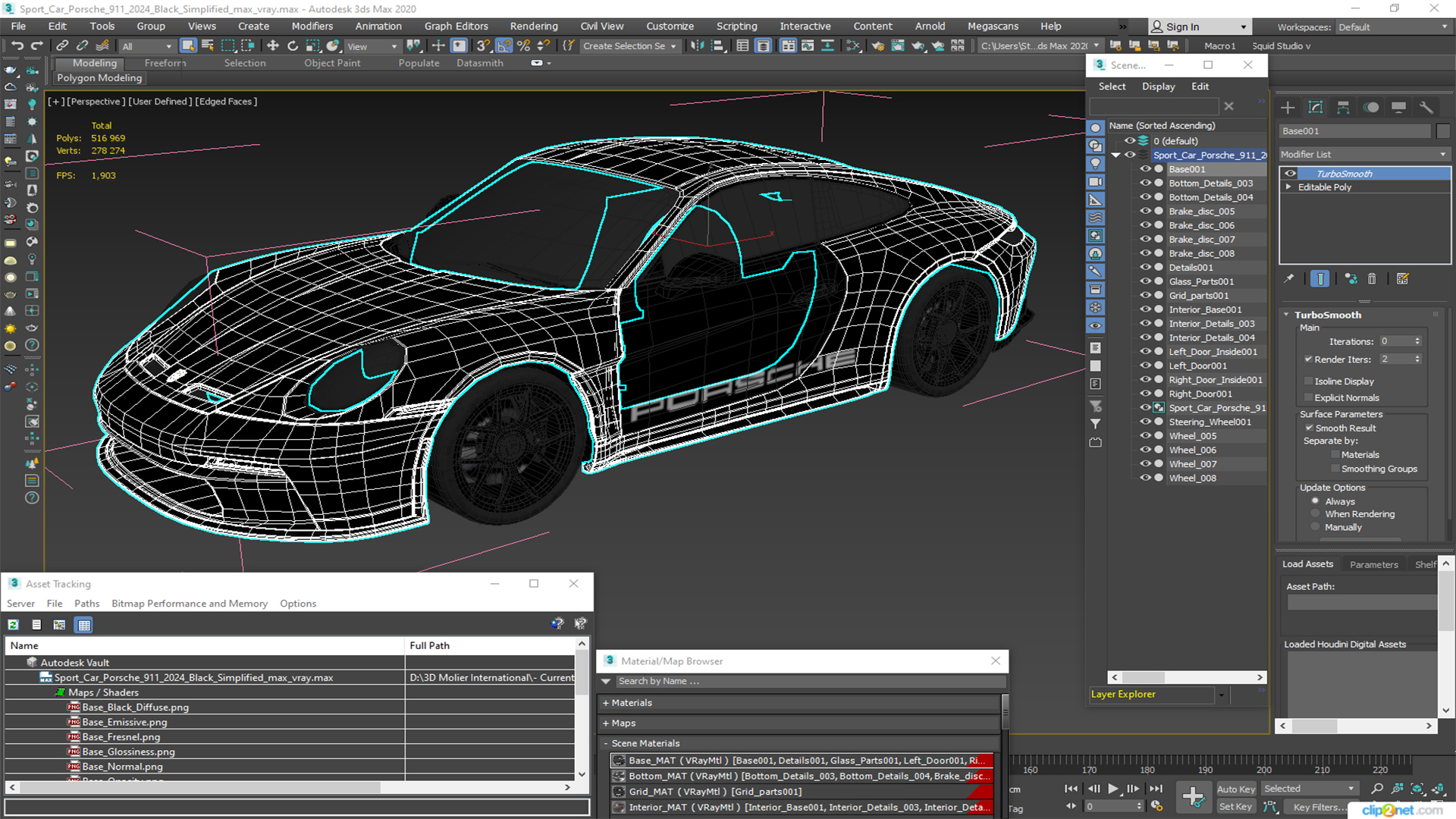Select When Rendering update option
Image resolution: width=1456 pixels, height=819 pixels.
[x=1316, y=514]
